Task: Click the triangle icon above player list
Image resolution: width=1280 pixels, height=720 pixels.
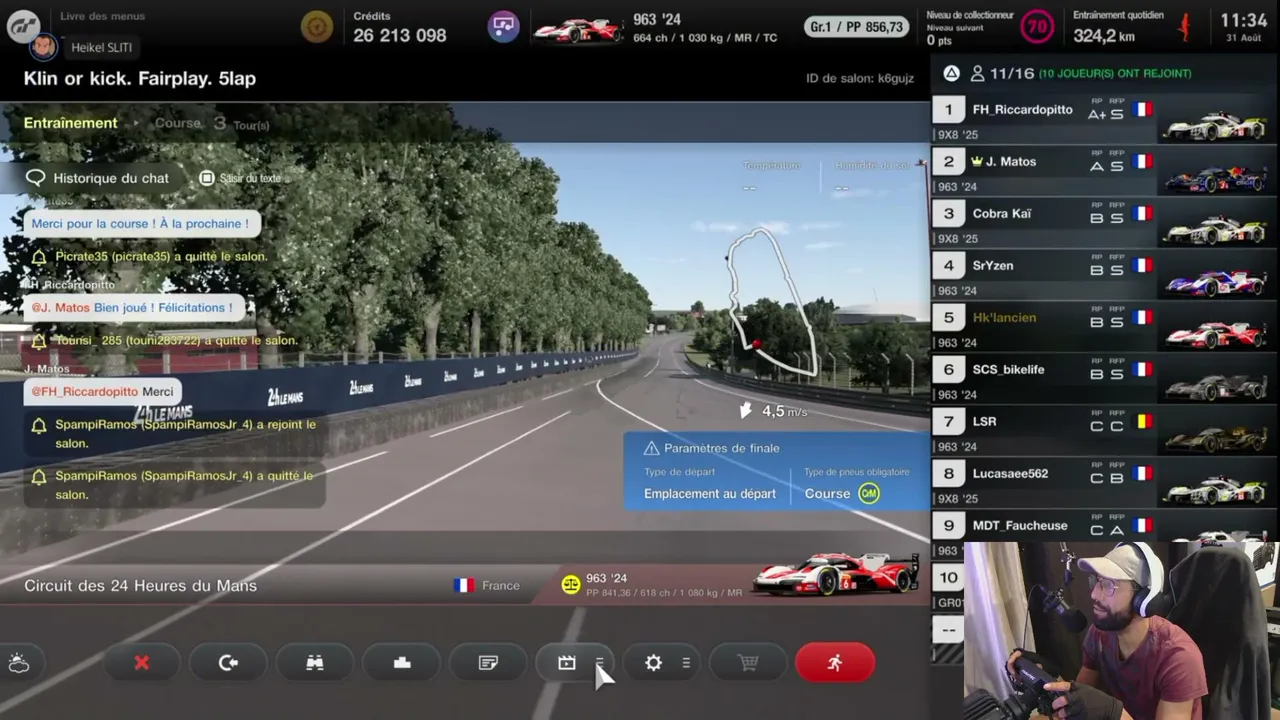Action: (951, 73)
